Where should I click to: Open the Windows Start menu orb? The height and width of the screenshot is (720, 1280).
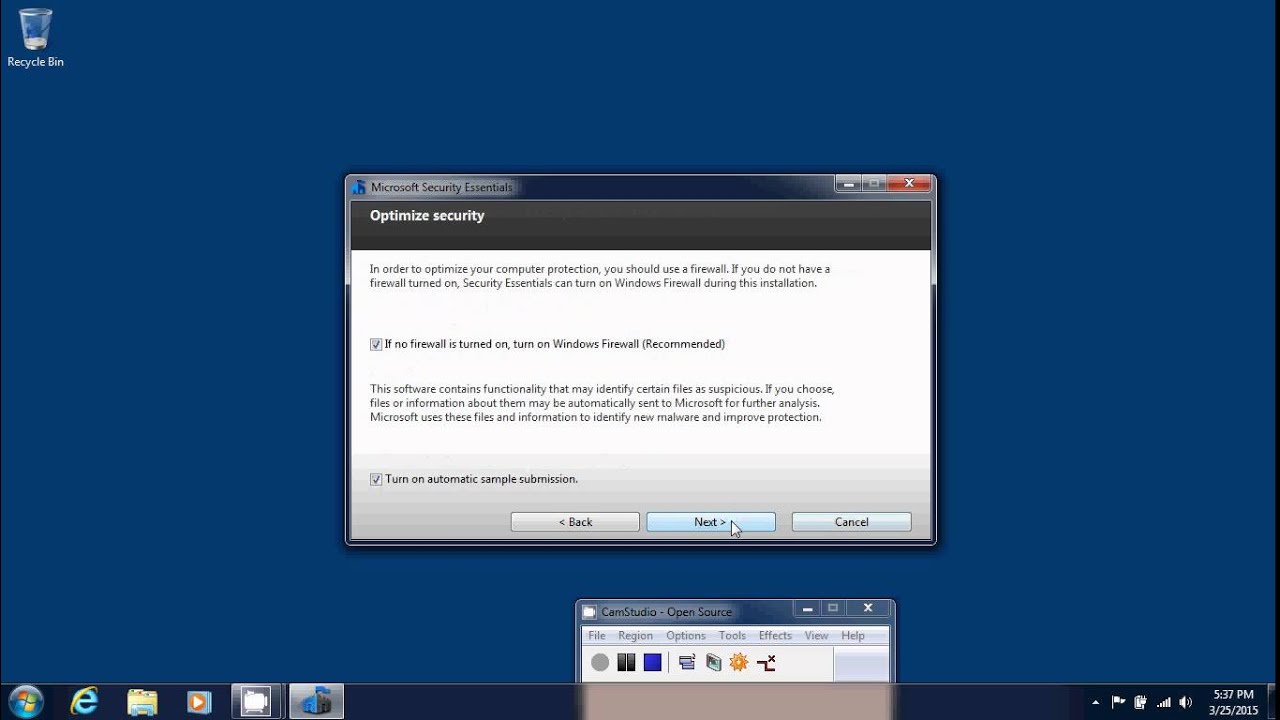point(25,701)
